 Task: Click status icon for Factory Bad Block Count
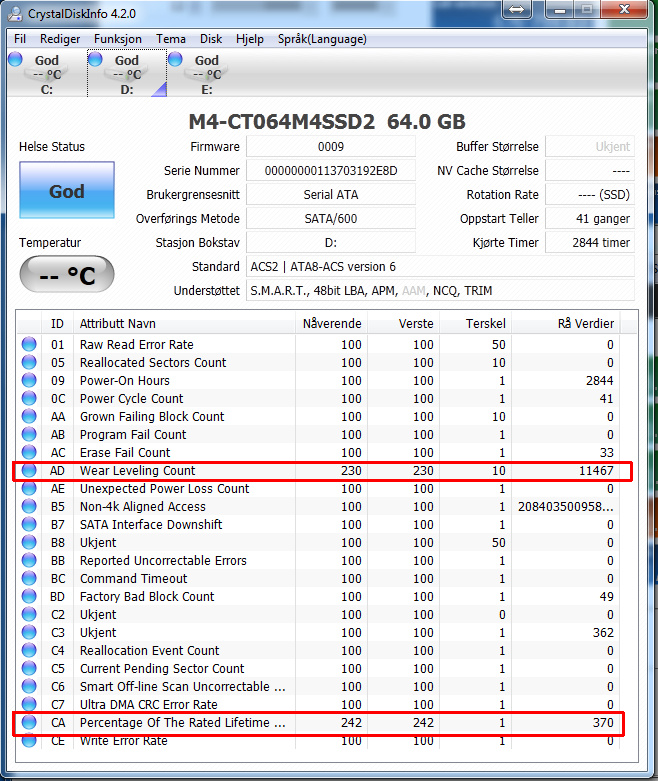[x=29, y=596]
